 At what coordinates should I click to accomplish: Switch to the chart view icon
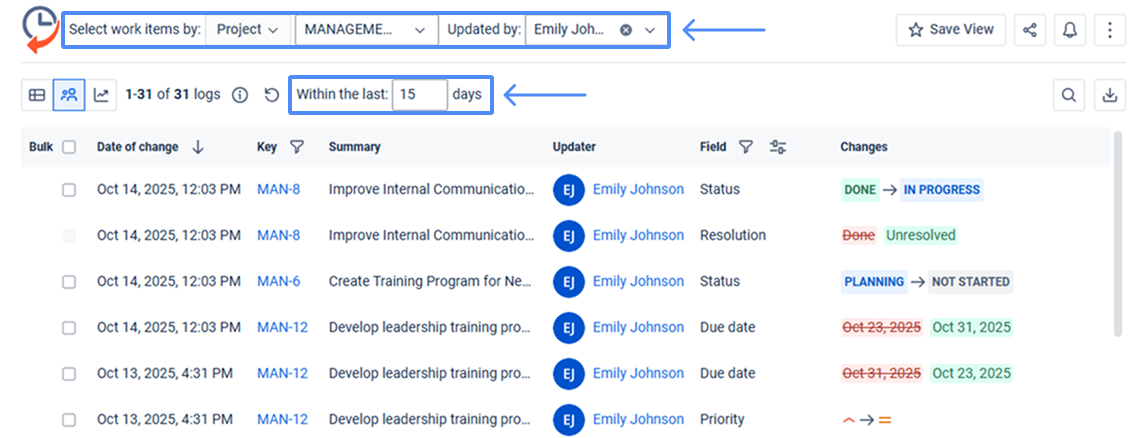coord(101,95)
